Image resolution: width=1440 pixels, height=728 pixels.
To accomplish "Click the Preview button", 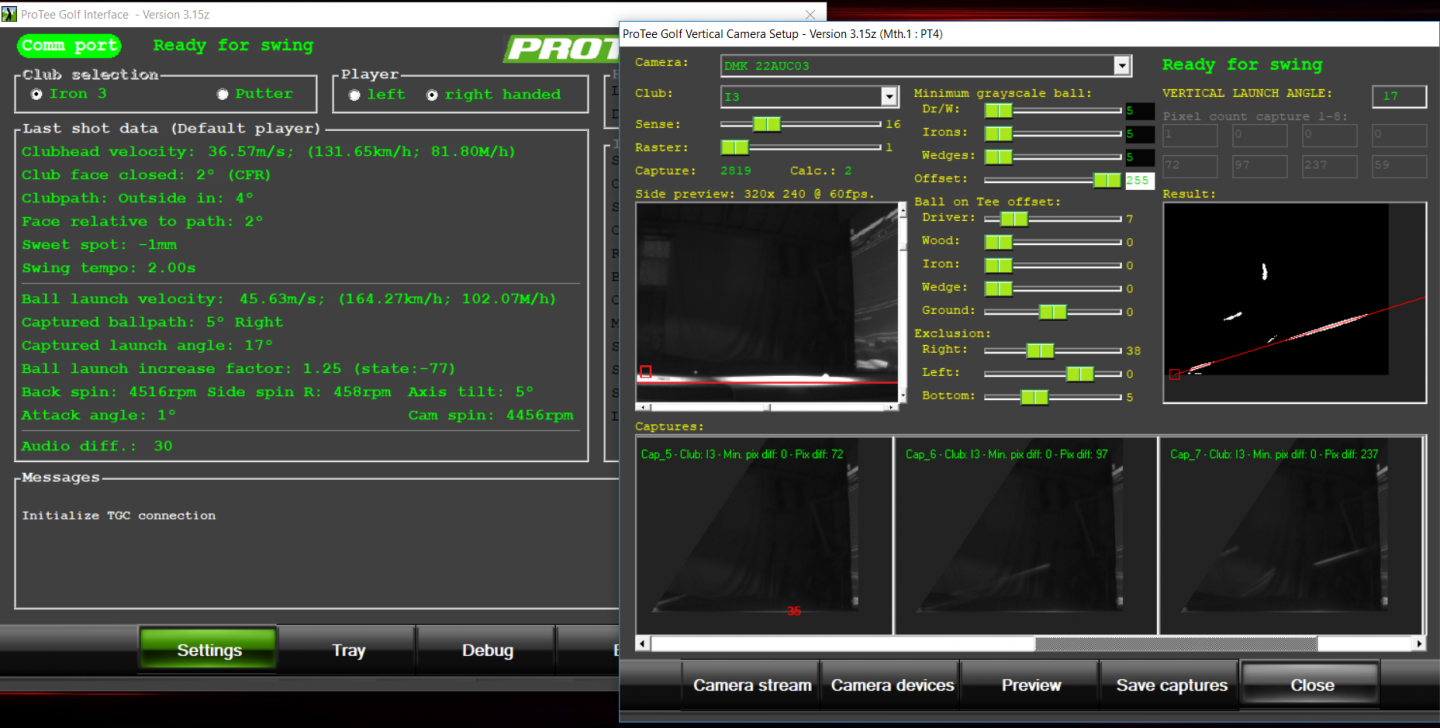I will [x=1031, y=685].
